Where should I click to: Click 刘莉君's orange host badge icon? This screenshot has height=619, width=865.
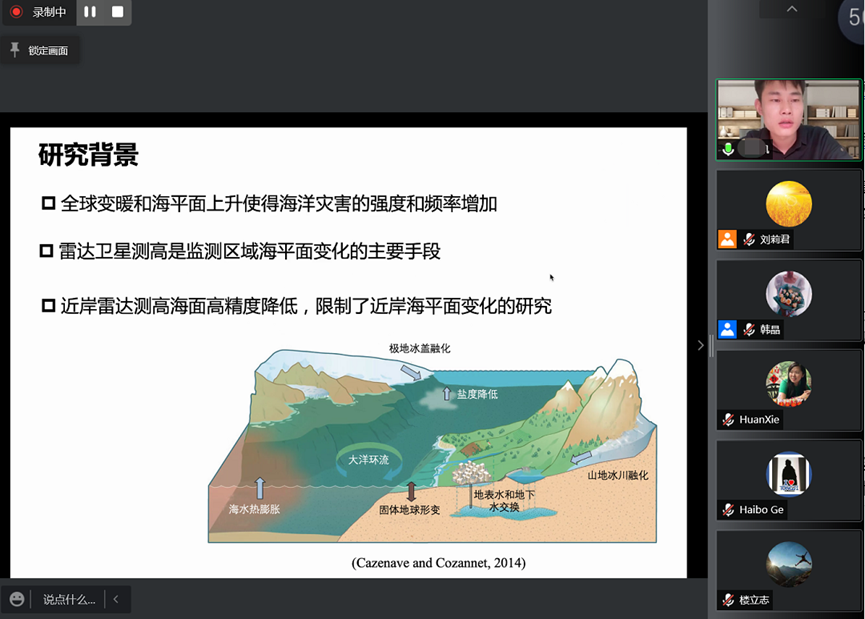pos(727,240)
